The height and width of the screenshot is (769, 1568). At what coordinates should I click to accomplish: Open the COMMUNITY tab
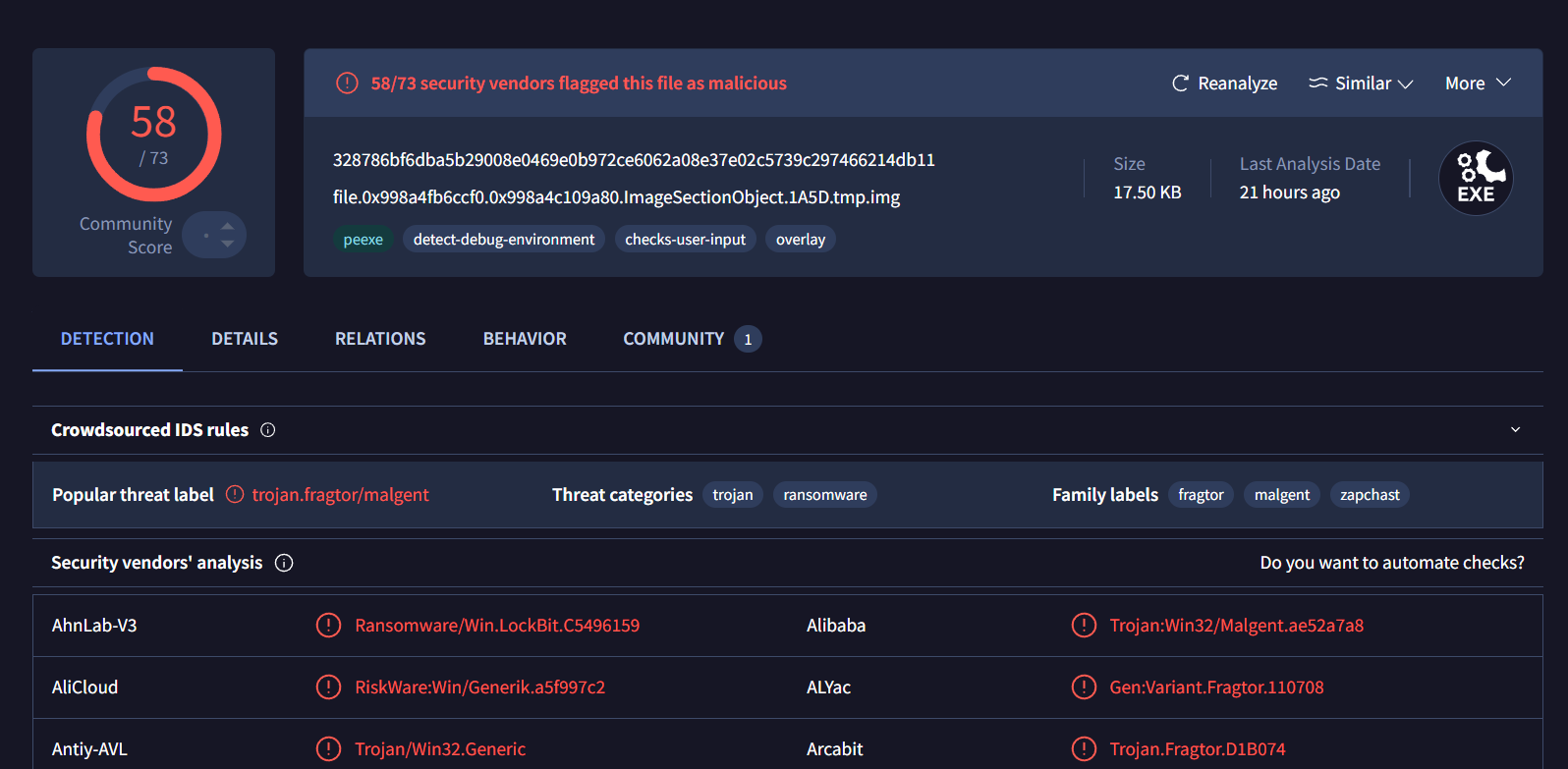click(x=692, y=339)
